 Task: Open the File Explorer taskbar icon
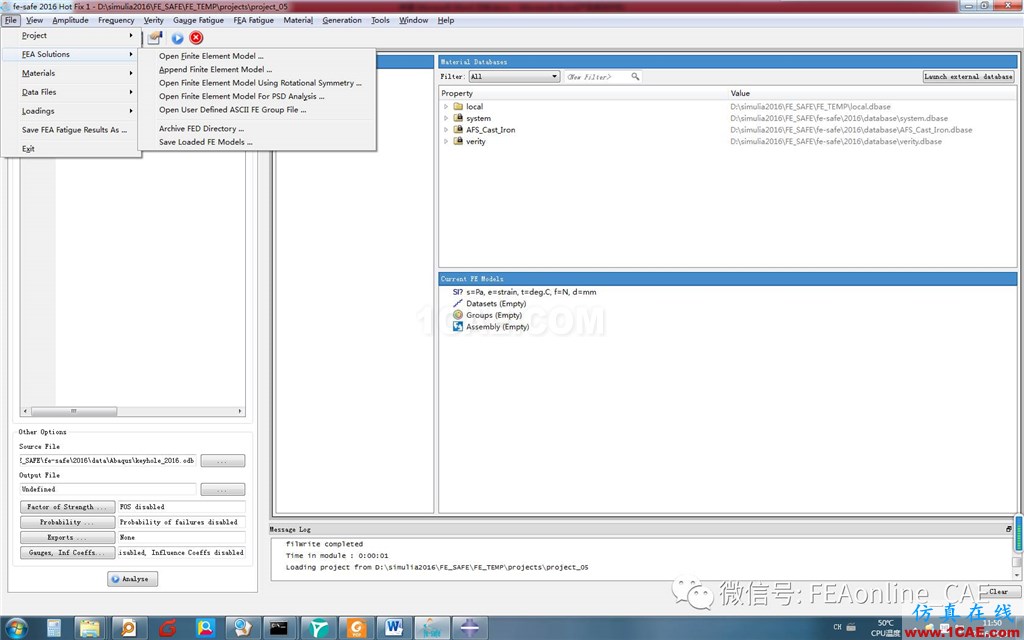click(89, 628)
